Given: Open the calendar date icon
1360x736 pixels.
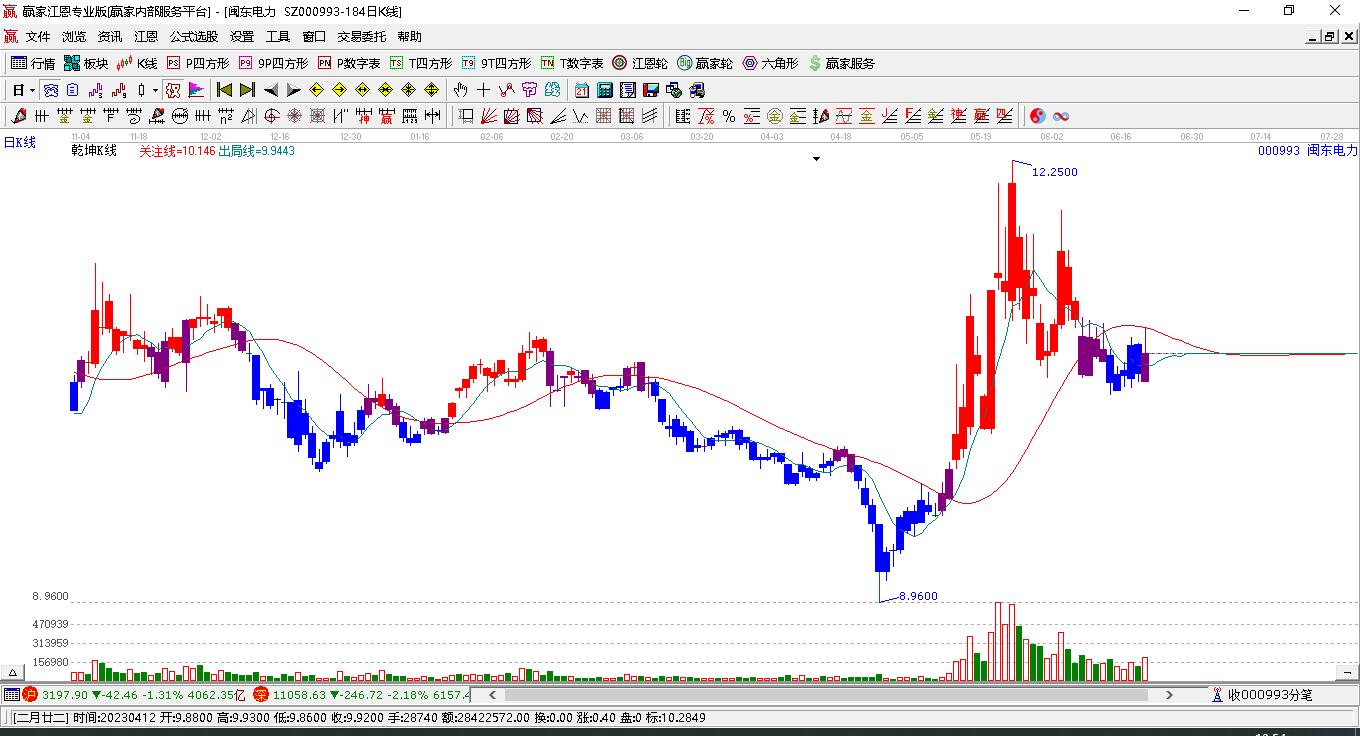Looking at the screenshot, I should tap(582, 90).
